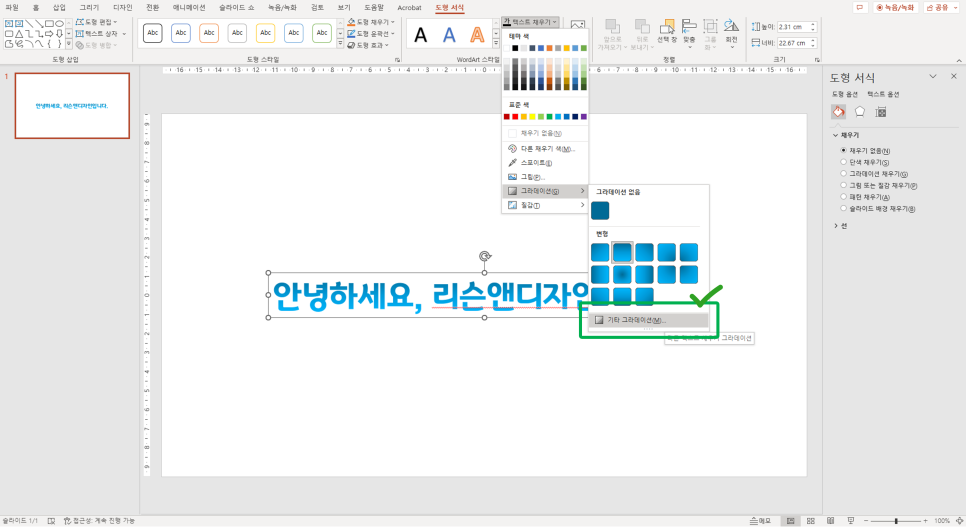Viewport: 966px width, 527px height.
Task: Click fill & line paint bucket icon
Action: pyautogui.click(x=838, y=112)
